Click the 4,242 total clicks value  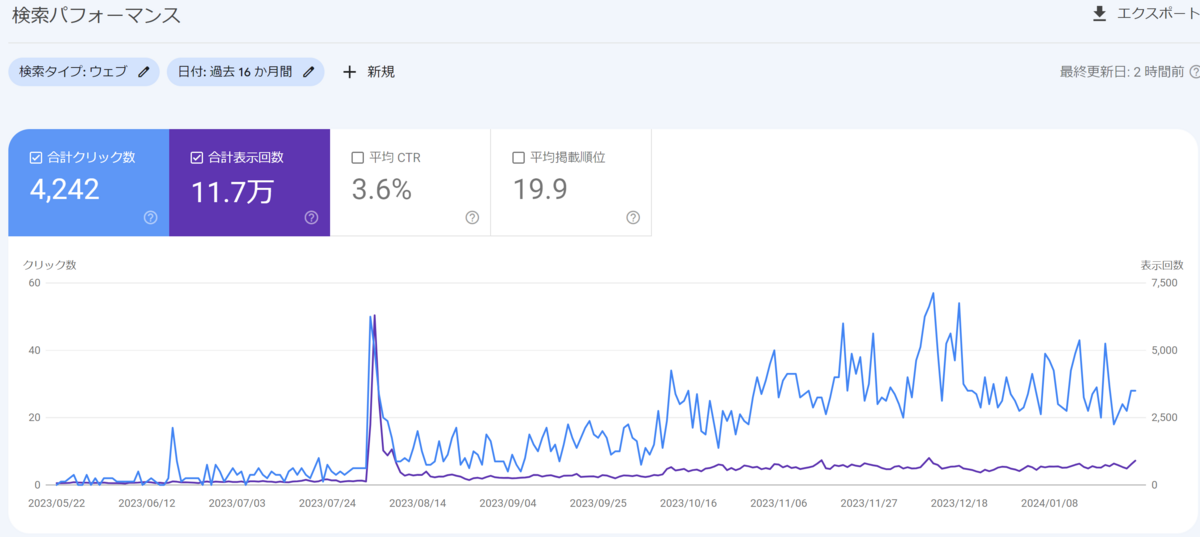pyautogui.click(x=63, y=190)
